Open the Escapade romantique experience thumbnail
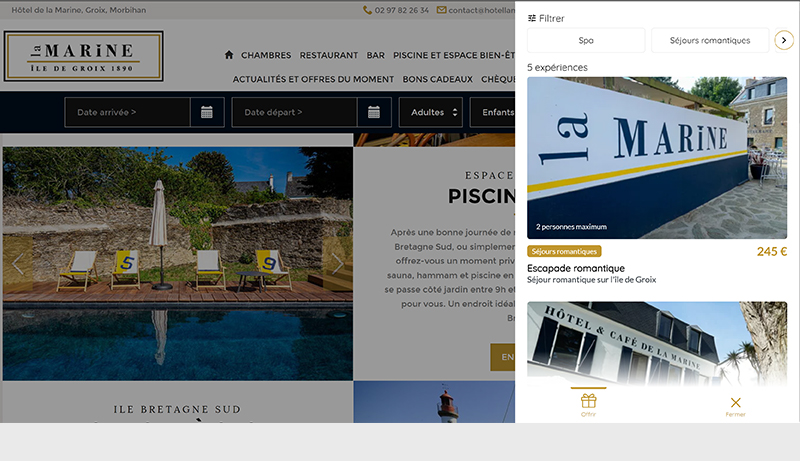The height and width of the screenshot is (461, 800). point(657,158)
